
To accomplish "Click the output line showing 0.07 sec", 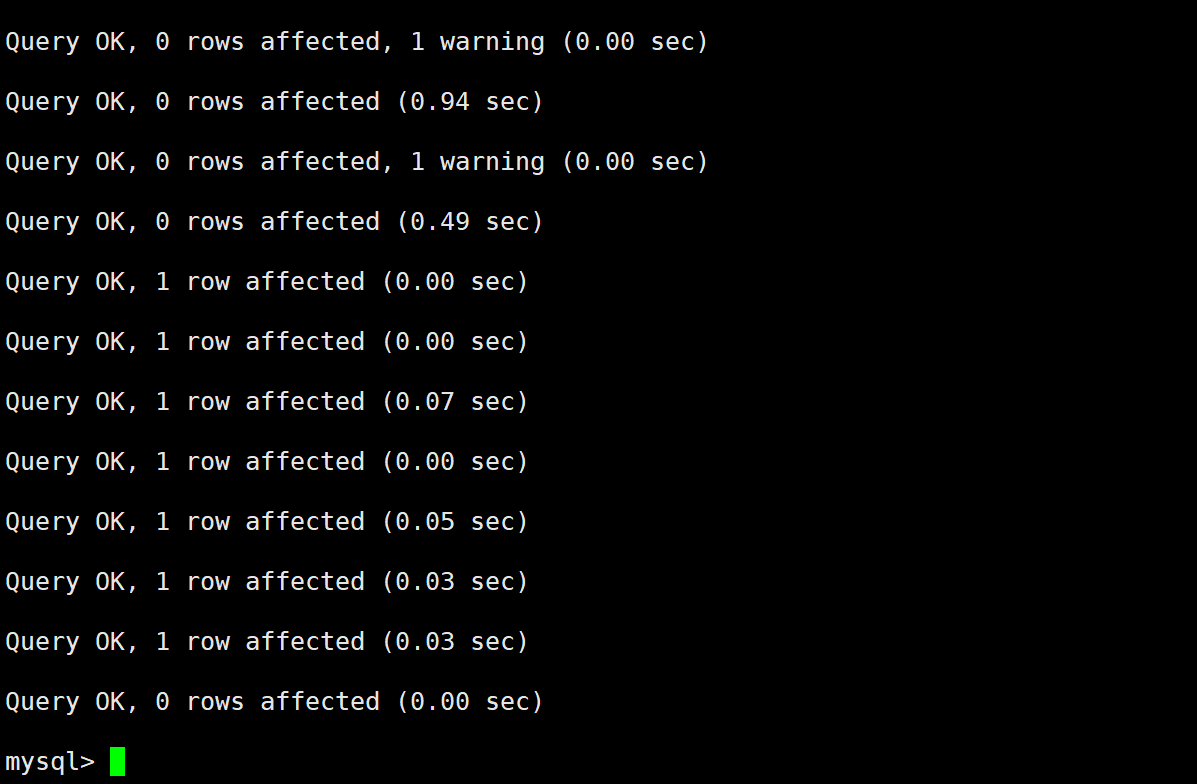I will point(266,402).
